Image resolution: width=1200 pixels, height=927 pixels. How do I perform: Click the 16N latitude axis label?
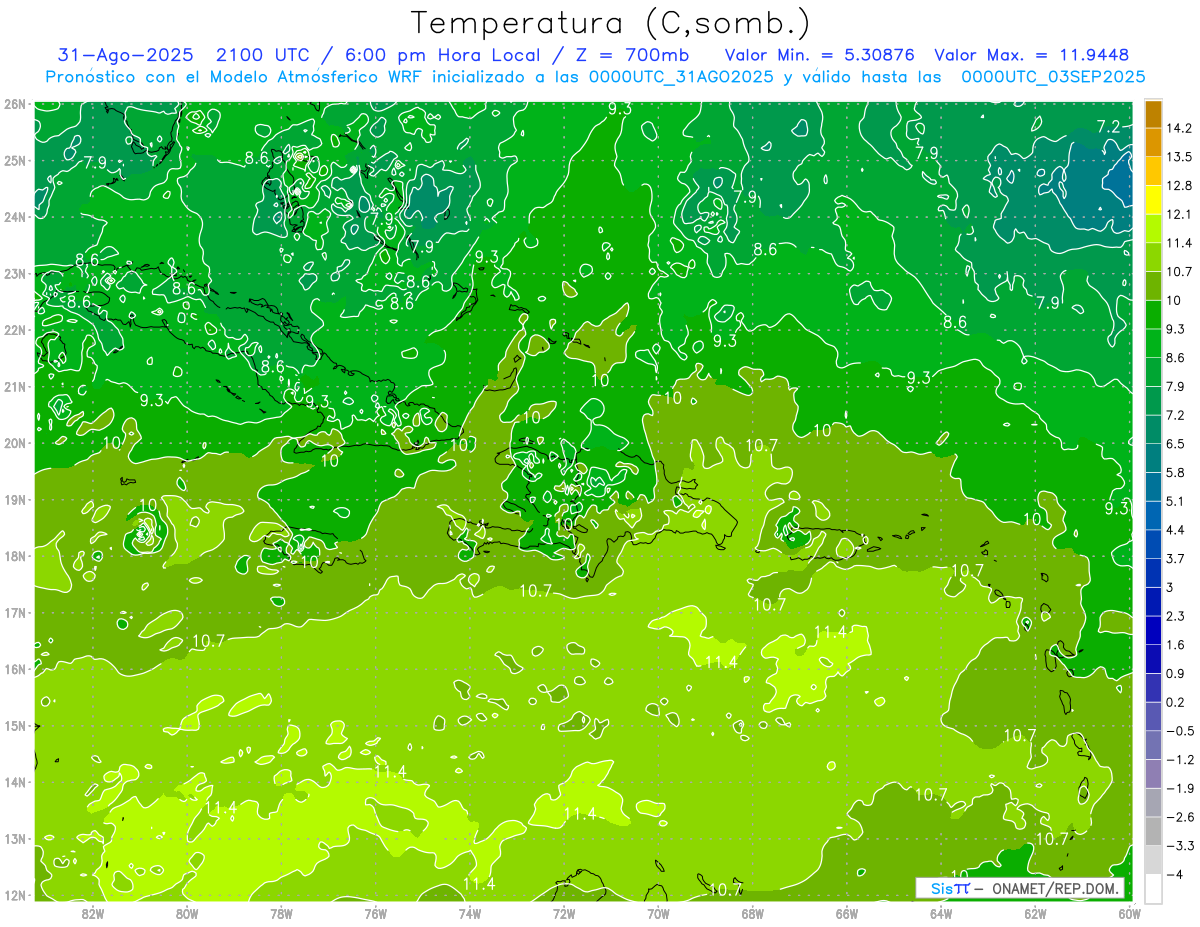(14, 669)
